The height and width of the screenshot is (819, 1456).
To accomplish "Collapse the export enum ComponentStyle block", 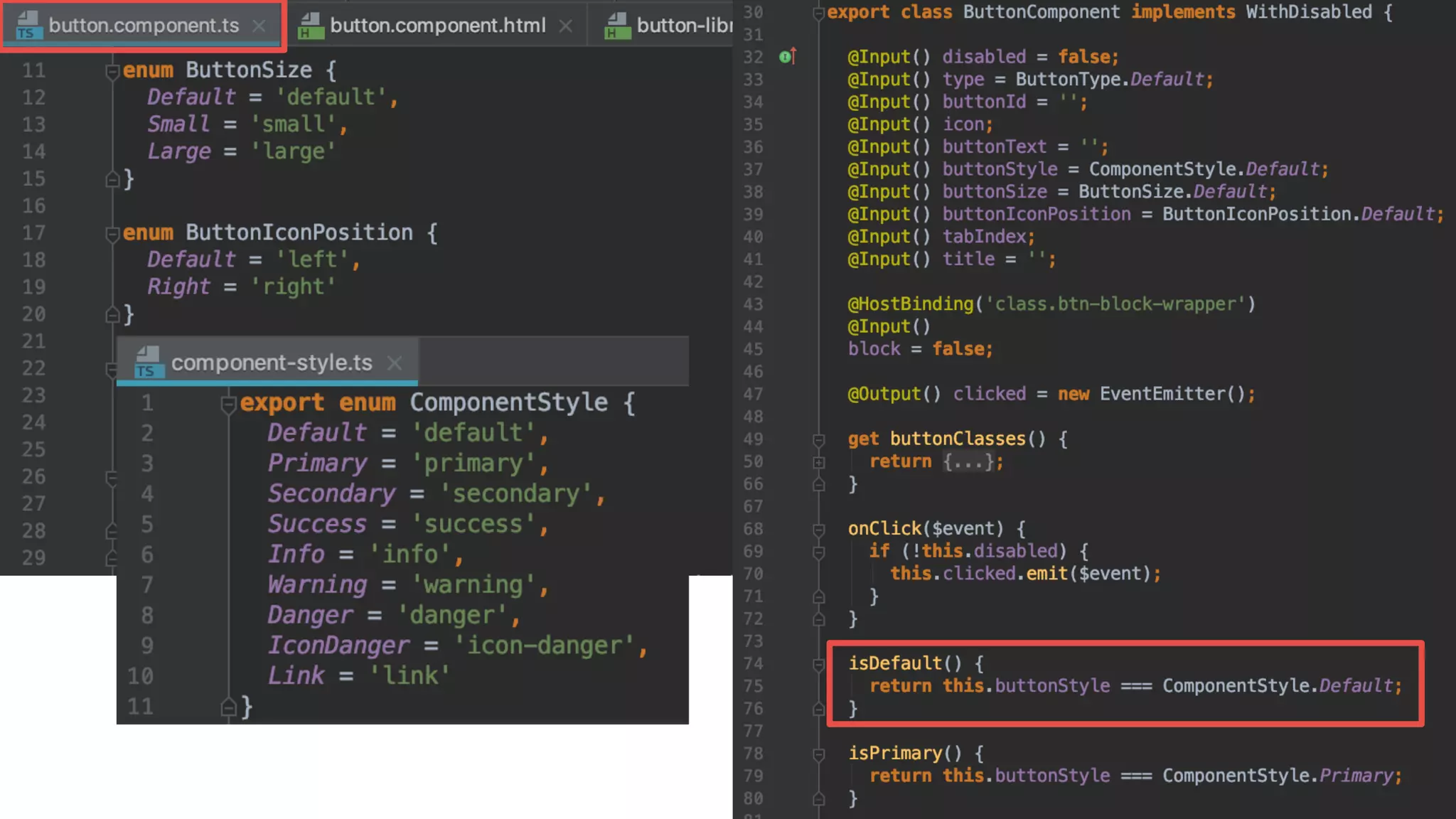I will (x=228, y=404).
